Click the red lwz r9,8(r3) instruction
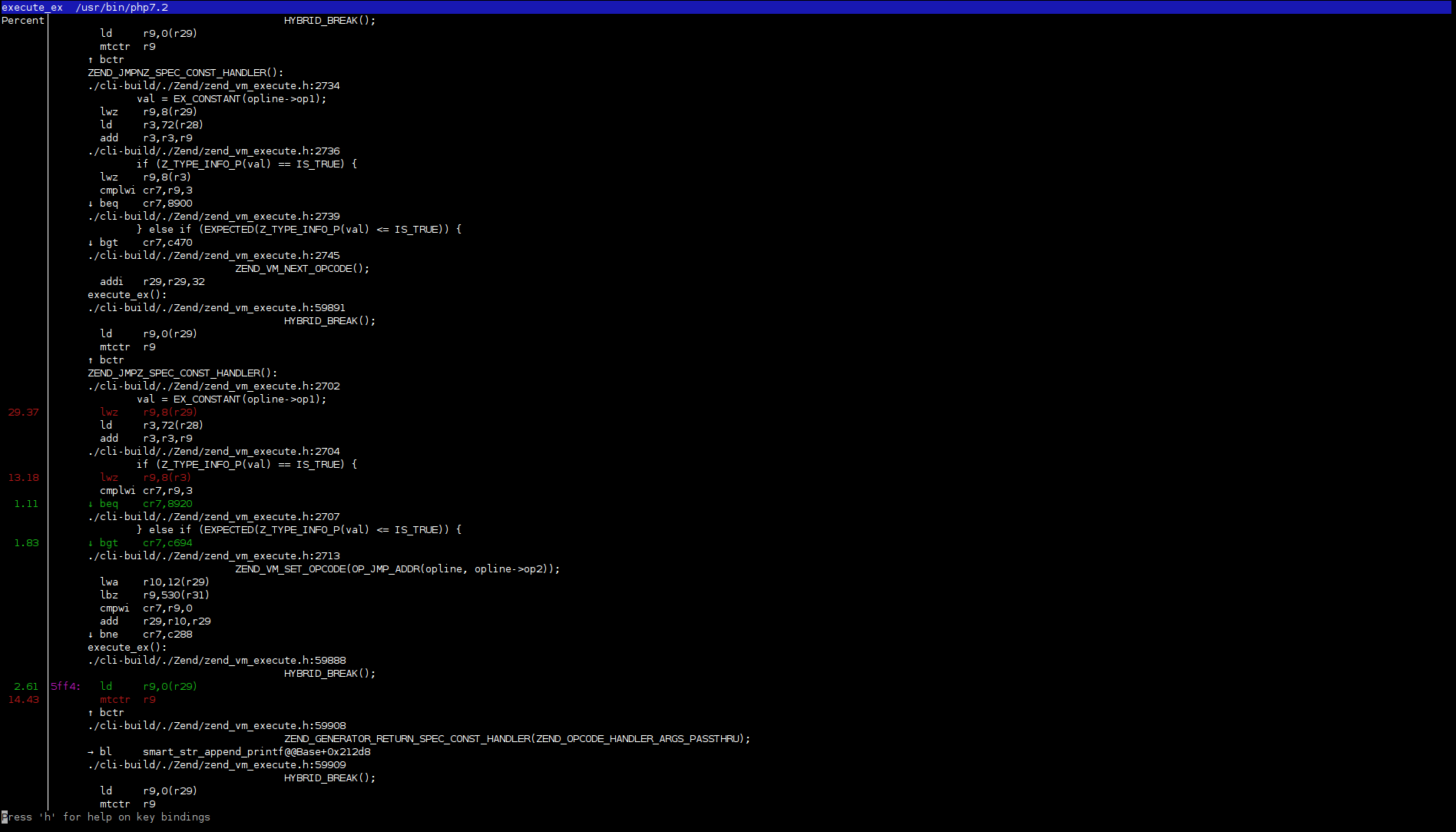 click(145, 477)
